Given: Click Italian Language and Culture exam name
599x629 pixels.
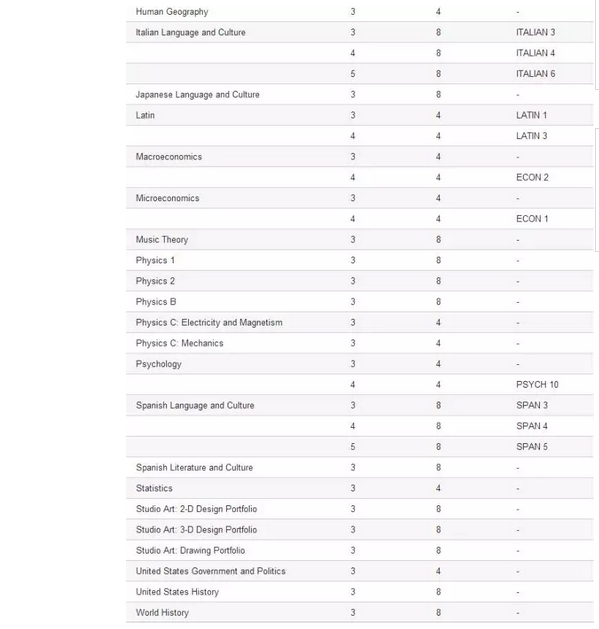Looking at the screenshot, I should [x=191, y=32].
